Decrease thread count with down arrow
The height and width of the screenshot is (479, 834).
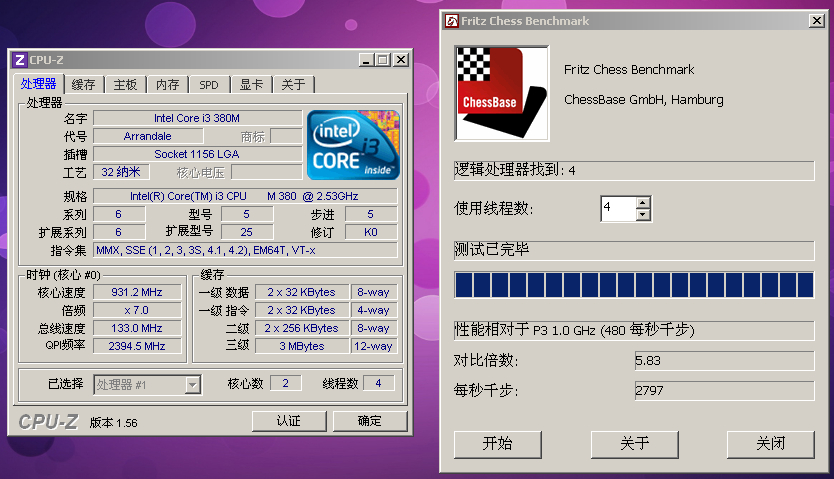pos(643,214)
